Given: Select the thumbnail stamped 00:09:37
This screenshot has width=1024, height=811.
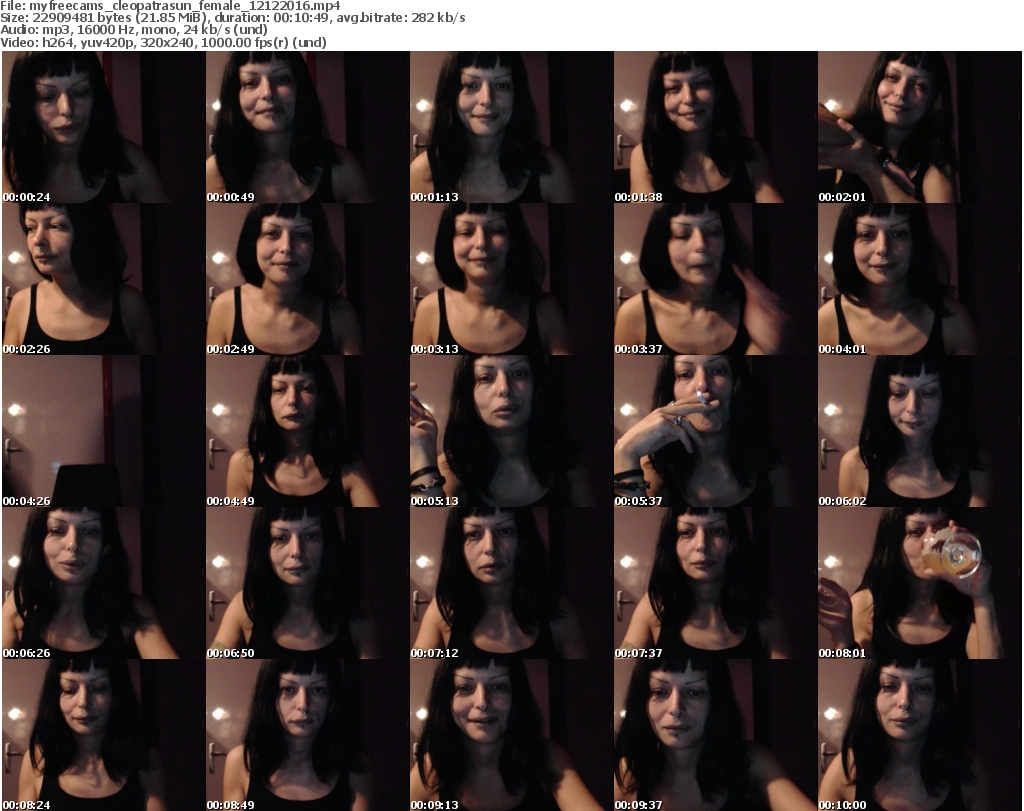Looking at the screenshot, I should (715, 735).
